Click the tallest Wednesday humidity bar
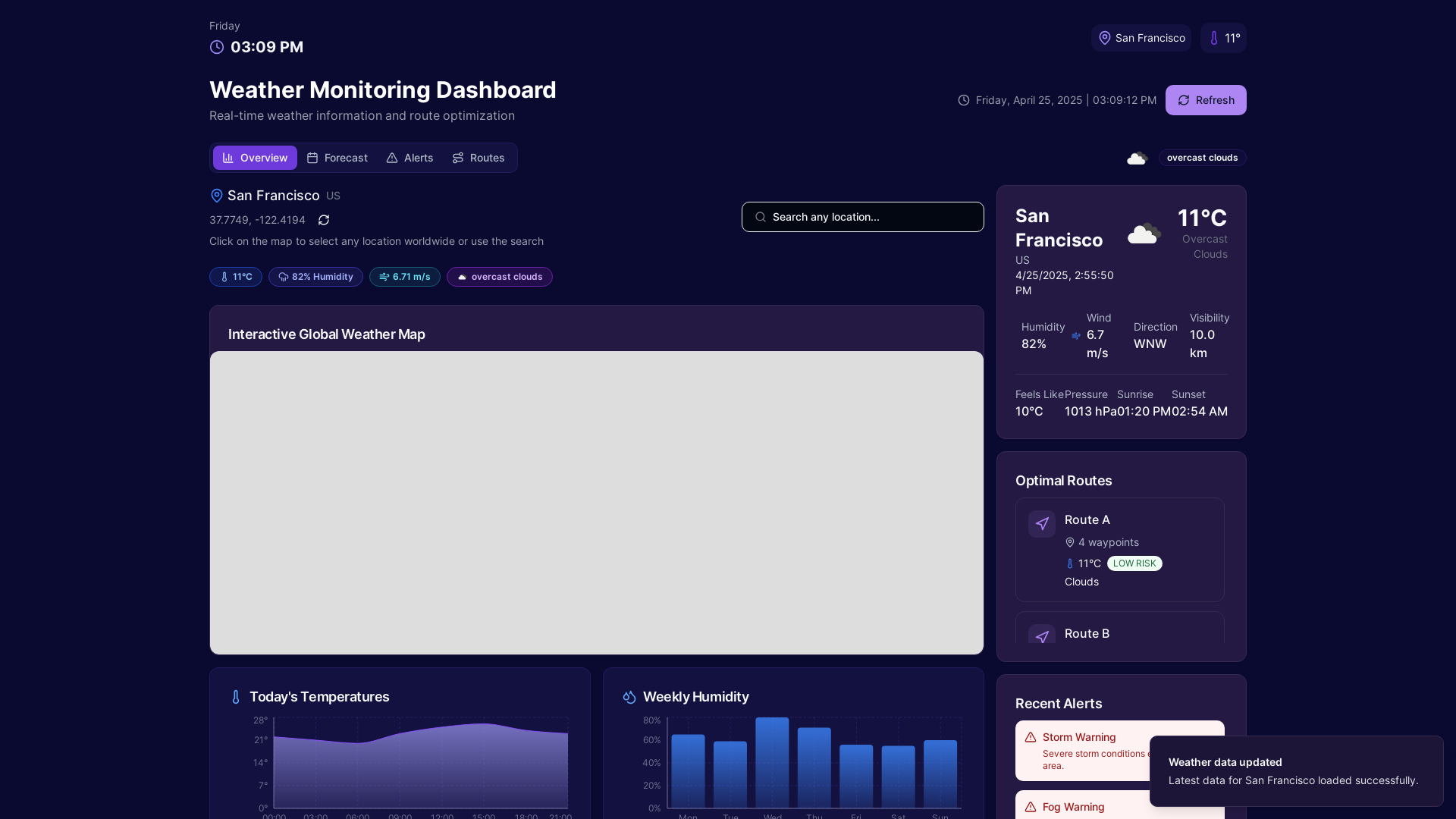The height and width of the screenshot is (819, 1456). [x=772, y=762]
